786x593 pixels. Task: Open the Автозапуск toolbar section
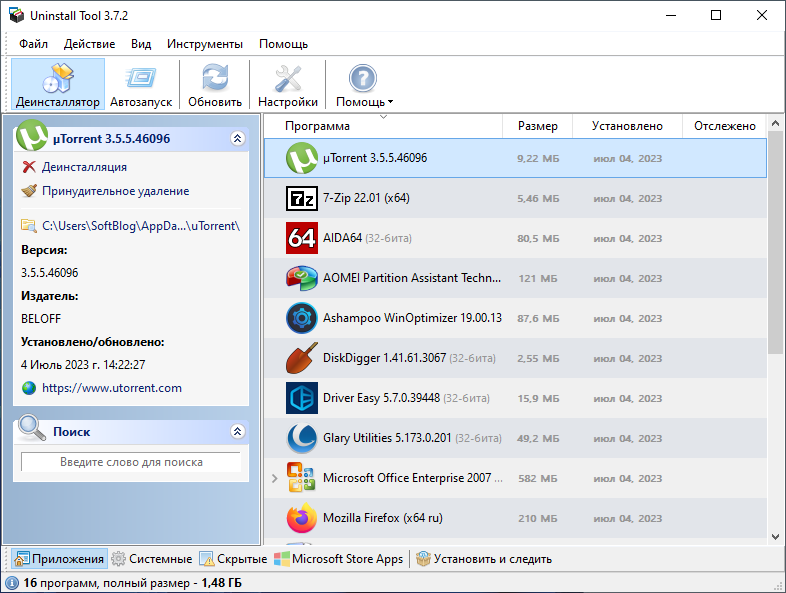coord(141,84)
